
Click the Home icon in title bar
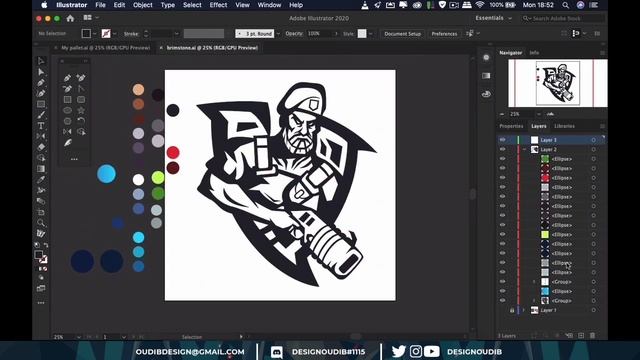point(70,18)
